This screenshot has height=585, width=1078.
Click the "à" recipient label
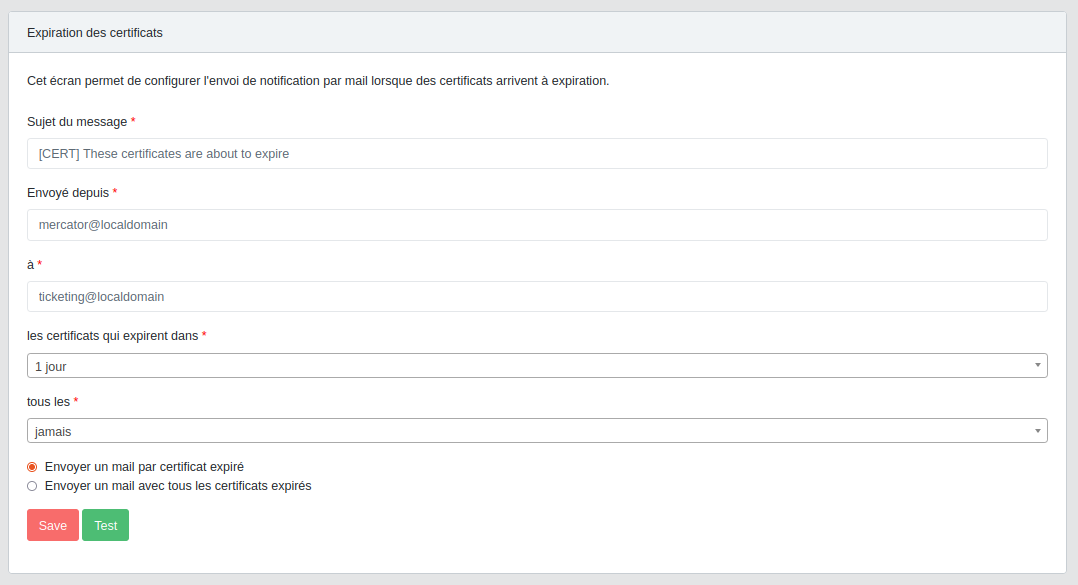click(x=30, y=264)
